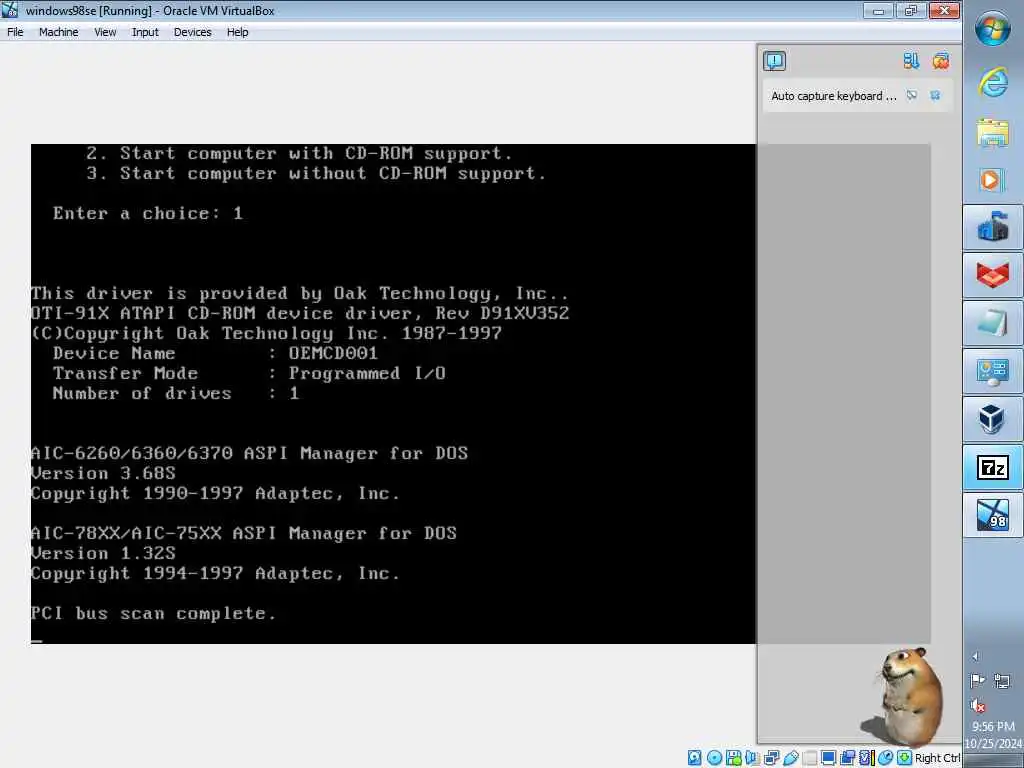Image resolution: width=1024 pixels, height=768 pixels.
Task: Open the Action Center flag tray icon
Action: [978, 681]
